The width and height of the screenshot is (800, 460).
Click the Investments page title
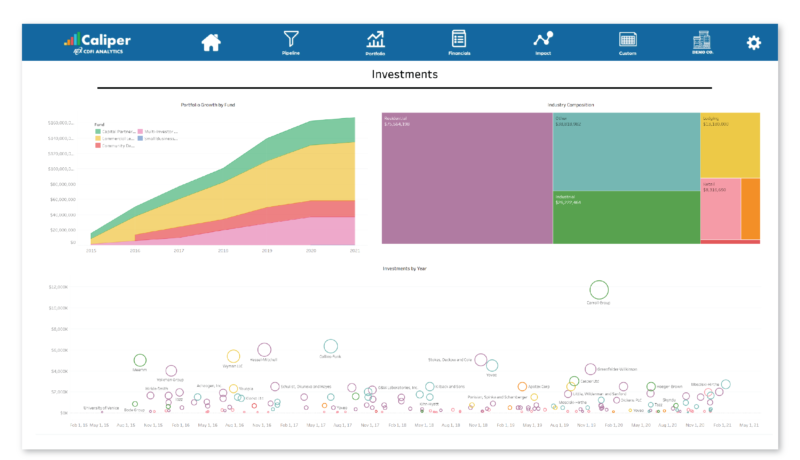[x=405, y=74]
